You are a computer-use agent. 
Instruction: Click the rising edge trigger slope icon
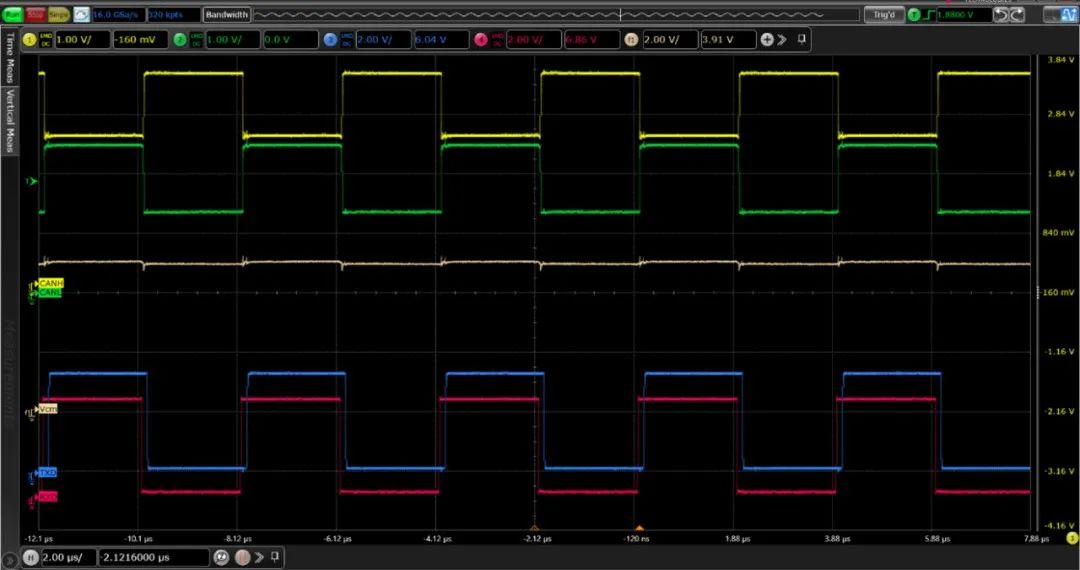point(928,14)
